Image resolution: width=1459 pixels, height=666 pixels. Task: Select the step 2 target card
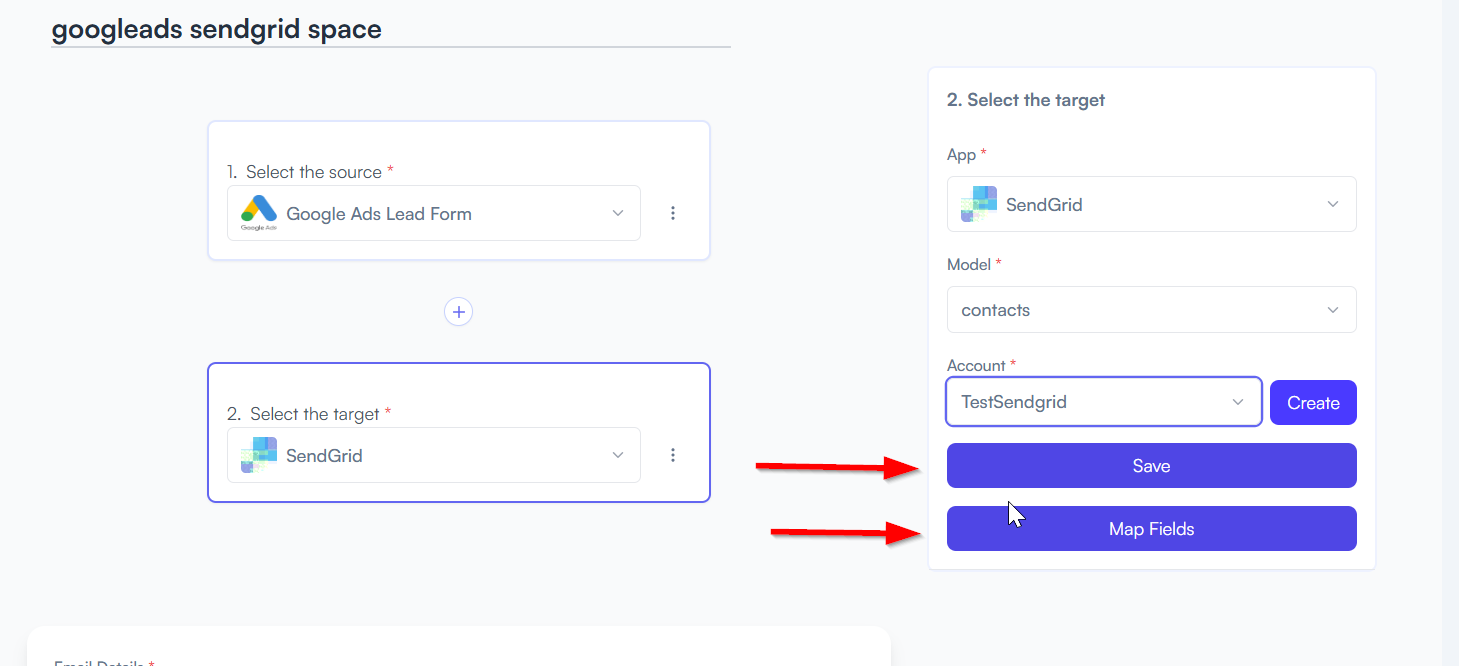[x=459, y=432]
